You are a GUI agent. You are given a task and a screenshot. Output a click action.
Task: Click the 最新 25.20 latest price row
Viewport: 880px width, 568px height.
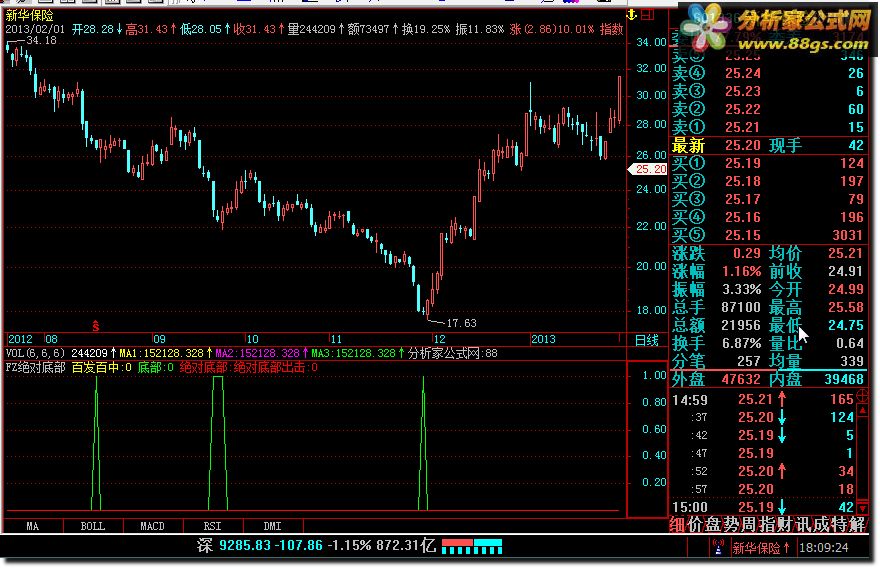[x=768, y=146]
